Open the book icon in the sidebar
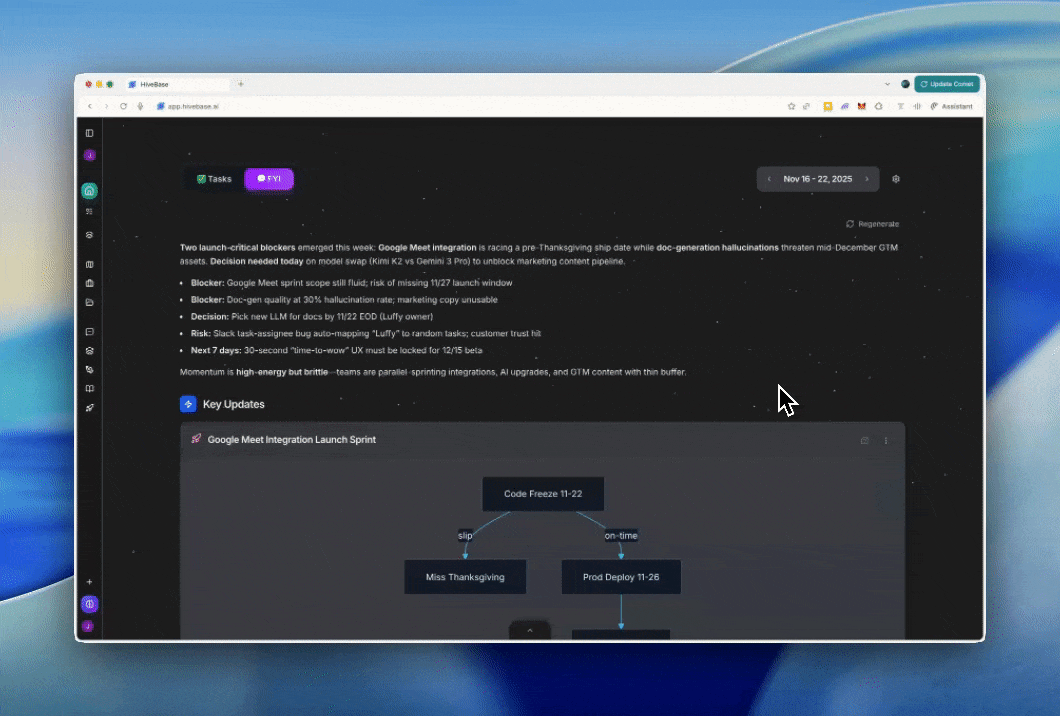The width and height of the screenshot is (1060, 716). (89, 388)
